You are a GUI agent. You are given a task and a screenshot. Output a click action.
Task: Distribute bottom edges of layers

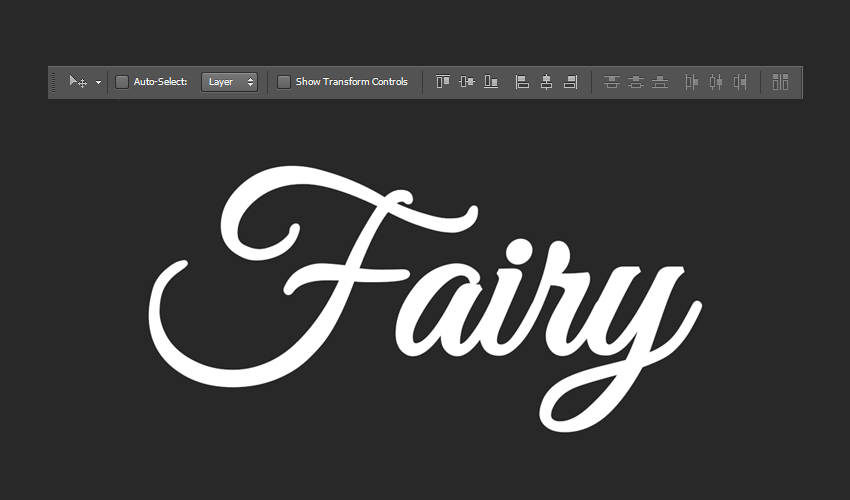click(x=660, y=82)
